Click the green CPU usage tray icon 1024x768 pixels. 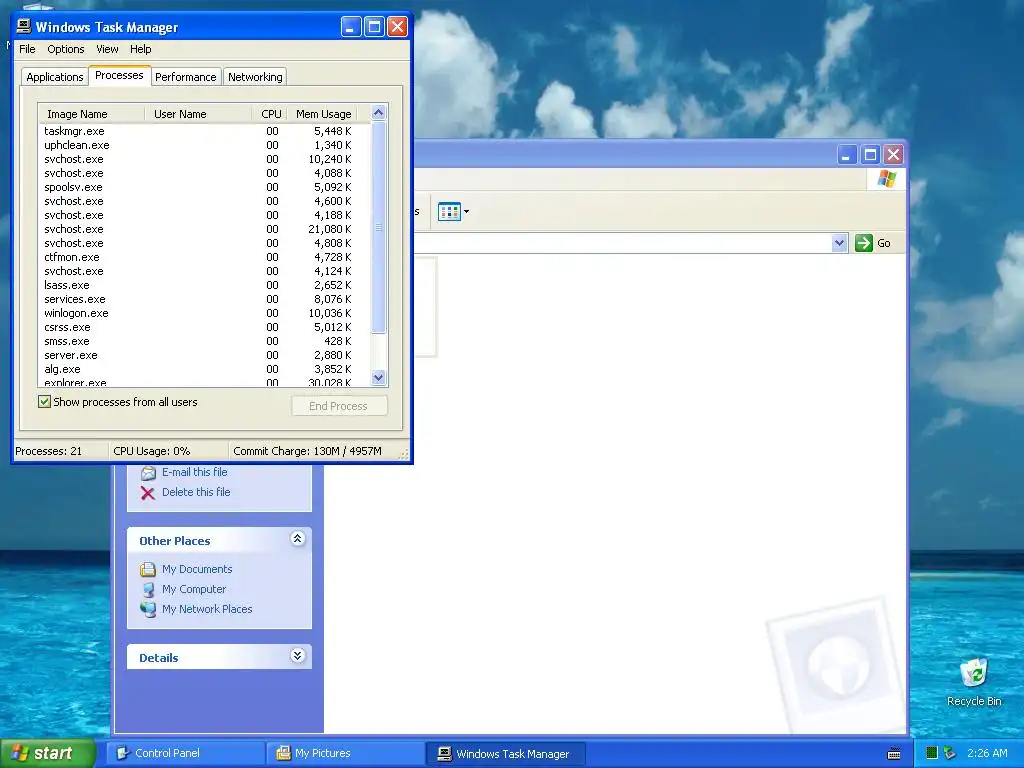coord(932,753)
